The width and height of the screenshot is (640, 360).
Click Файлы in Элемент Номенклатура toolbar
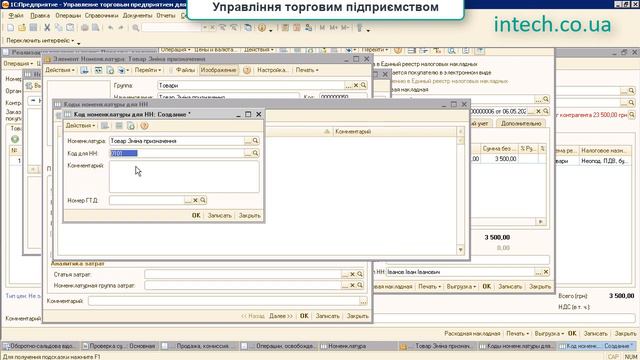coord(185,70)
